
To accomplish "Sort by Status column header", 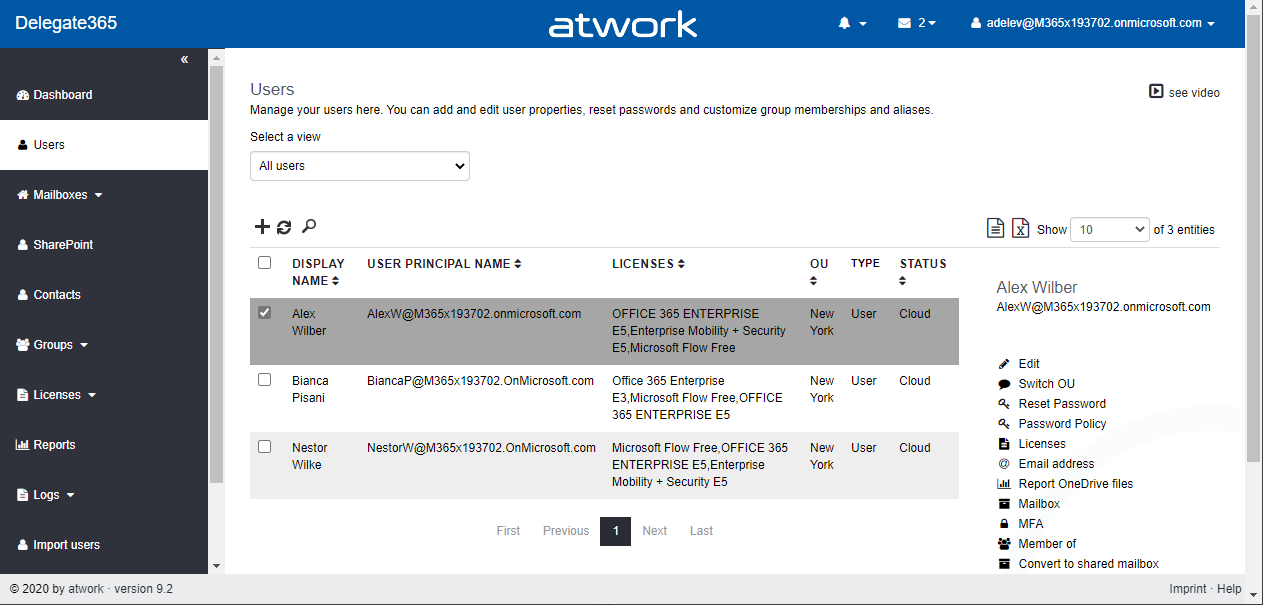I will [923, 272].
